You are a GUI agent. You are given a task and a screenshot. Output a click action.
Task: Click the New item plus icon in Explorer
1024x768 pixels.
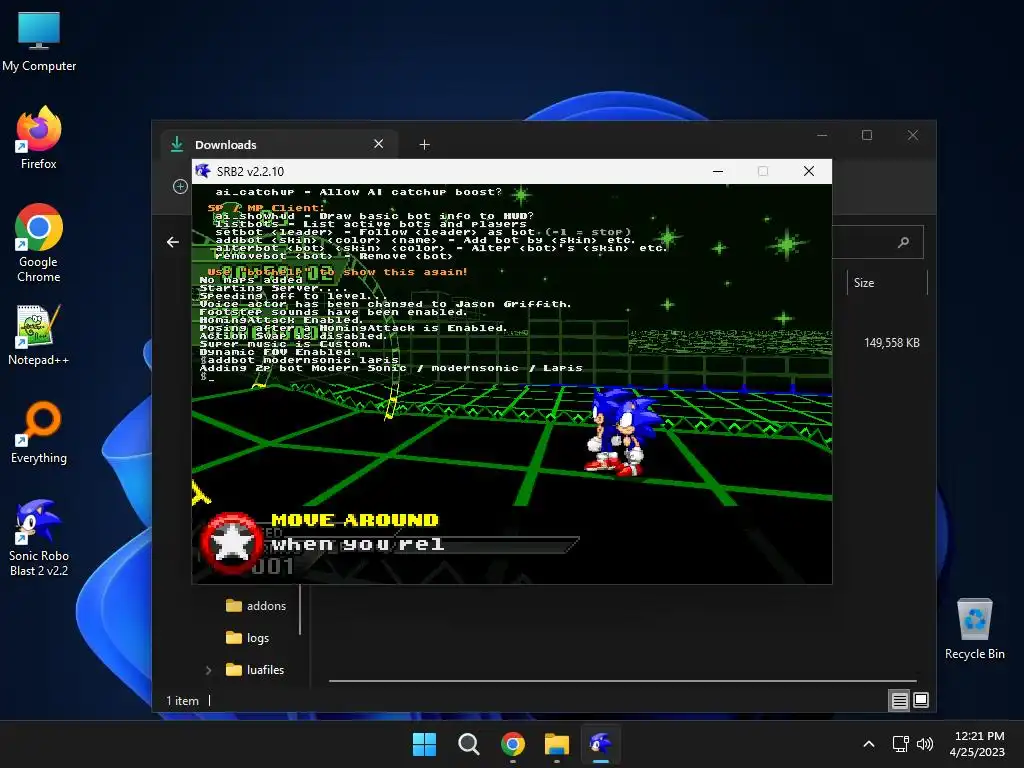180,187
